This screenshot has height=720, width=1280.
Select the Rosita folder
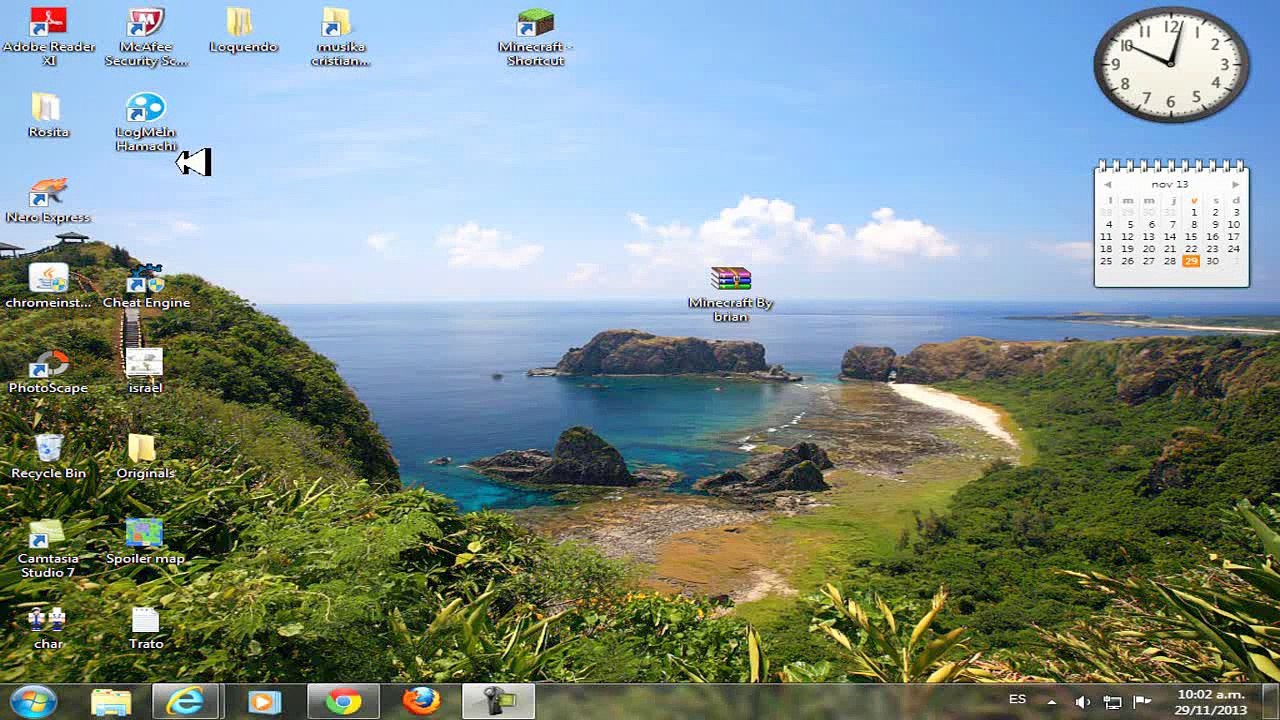[48, 115]
